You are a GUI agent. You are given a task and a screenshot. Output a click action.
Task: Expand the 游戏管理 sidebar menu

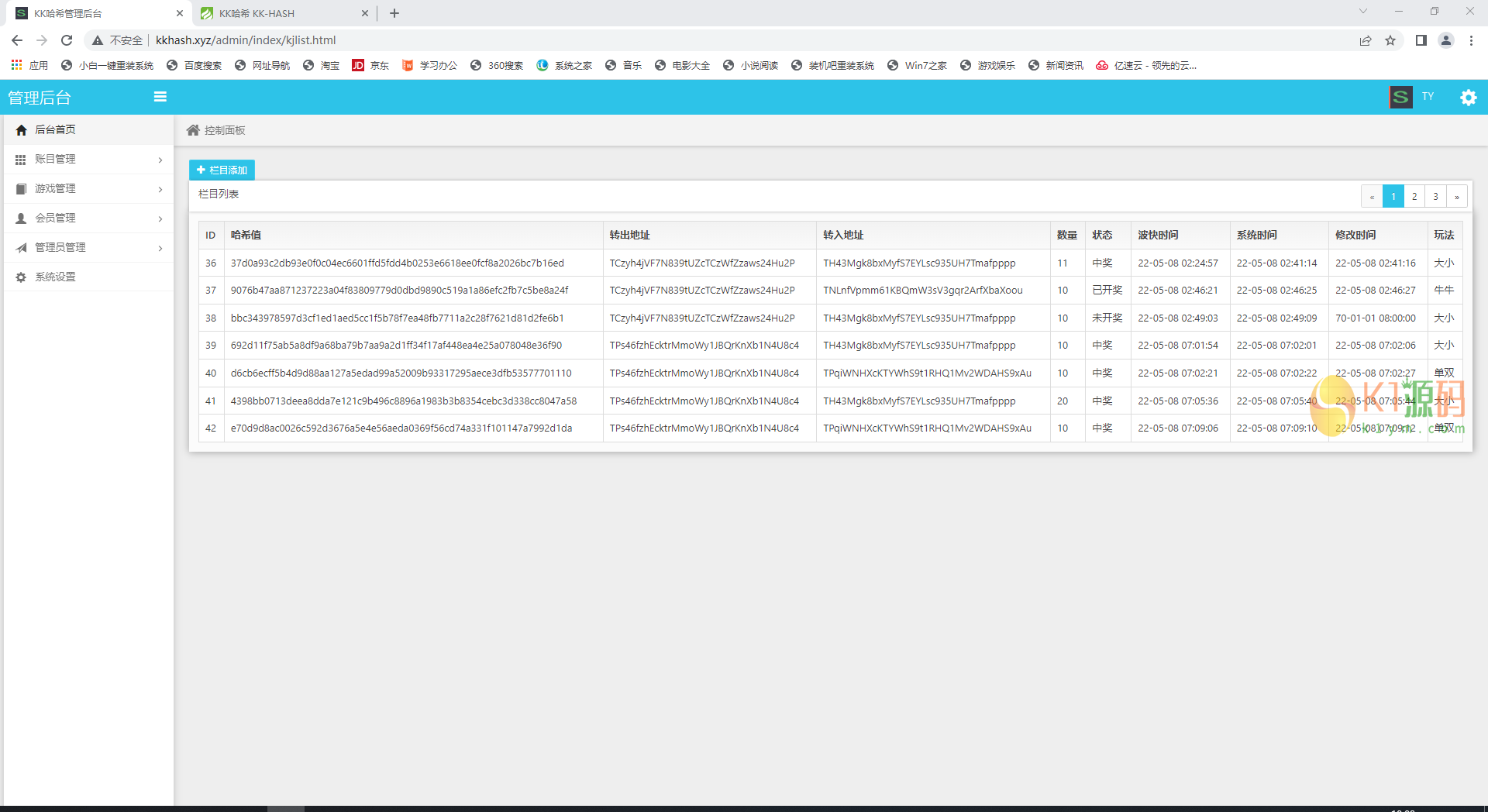tap(87, 189)
